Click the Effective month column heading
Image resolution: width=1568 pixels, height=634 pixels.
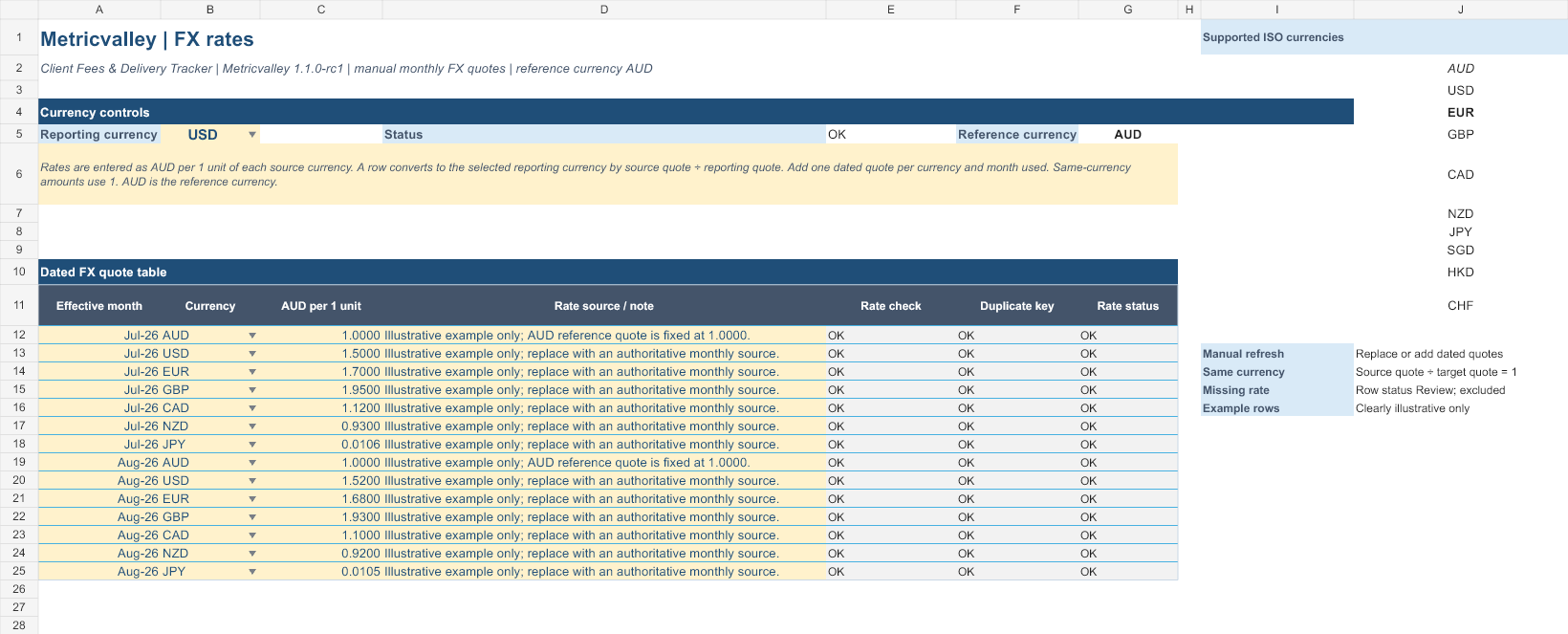coord(99,306)
